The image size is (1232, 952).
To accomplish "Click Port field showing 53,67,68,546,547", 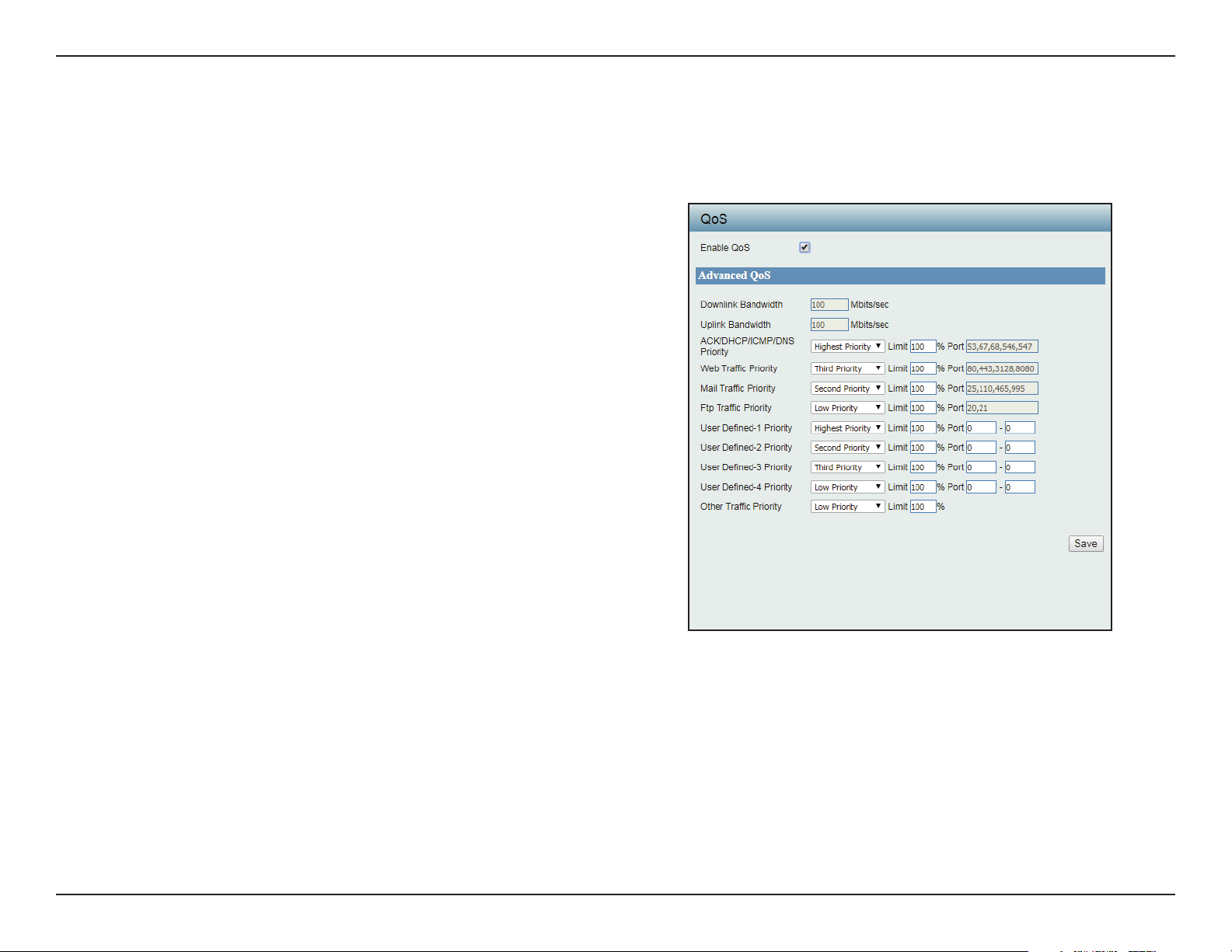I will pyautogui.click(x=1002, y=347).
